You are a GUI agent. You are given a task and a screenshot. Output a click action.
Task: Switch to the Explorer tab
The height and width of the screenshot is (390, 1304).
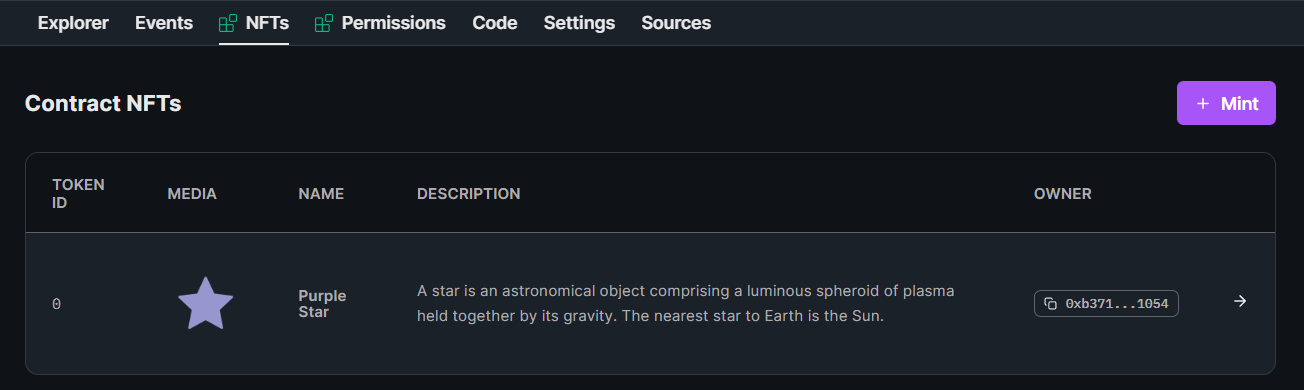tap(73, 22)
